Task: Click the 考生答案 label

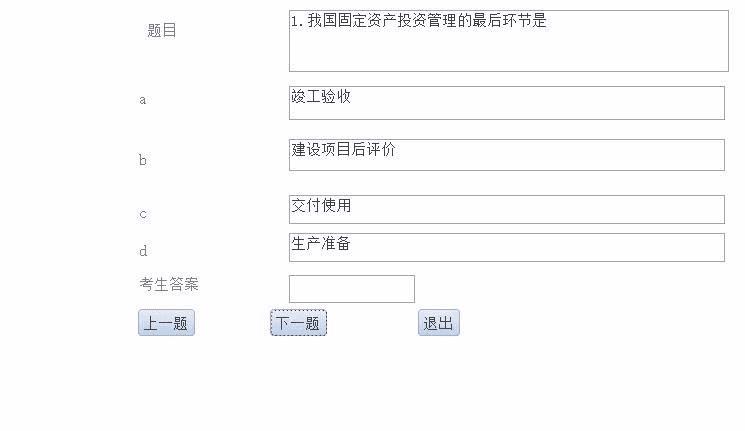Action: point(169,284)
